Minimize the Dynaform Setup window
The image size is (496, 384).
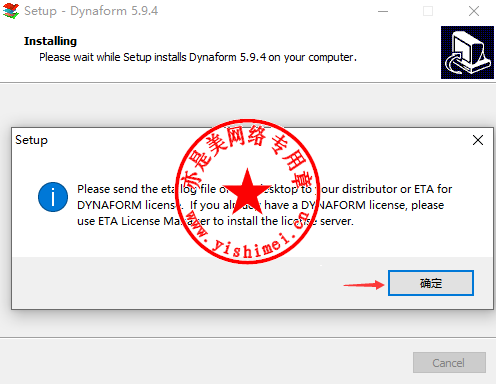383,11
